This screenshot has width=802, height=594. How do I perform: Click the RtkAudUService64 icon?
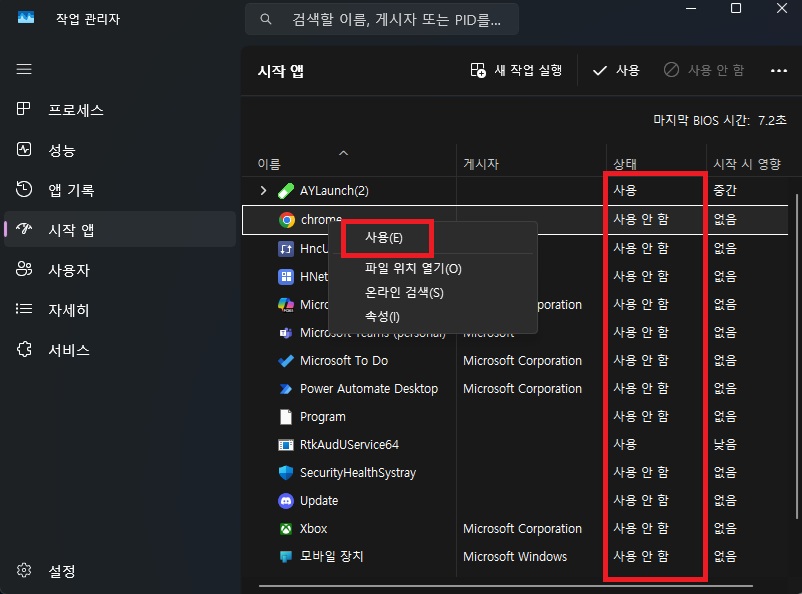[286, 445]
